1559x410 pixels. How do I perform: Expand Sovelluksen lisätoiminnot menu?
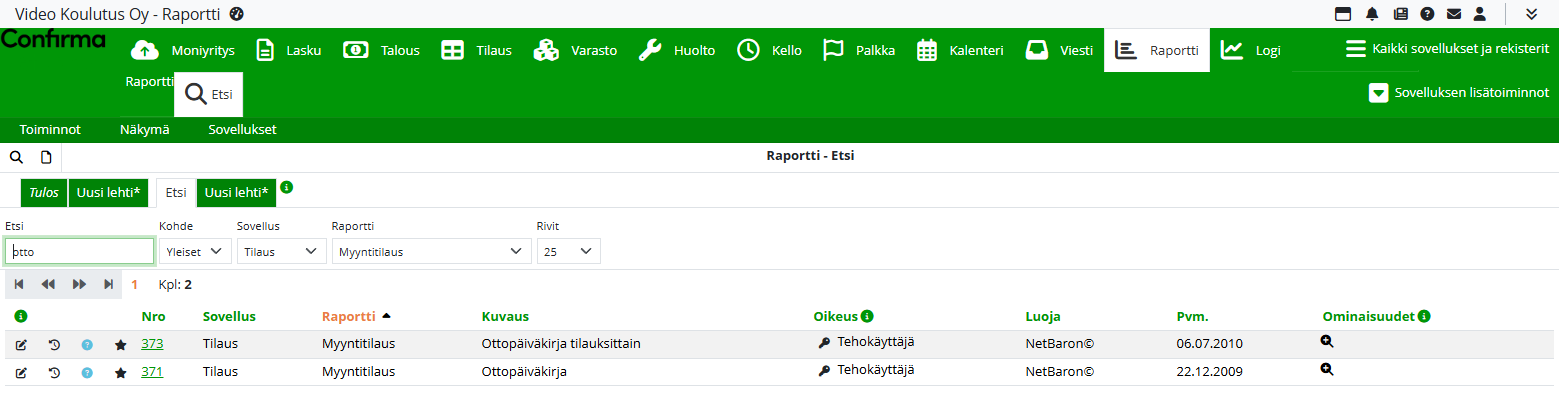tap(1457, 93)
